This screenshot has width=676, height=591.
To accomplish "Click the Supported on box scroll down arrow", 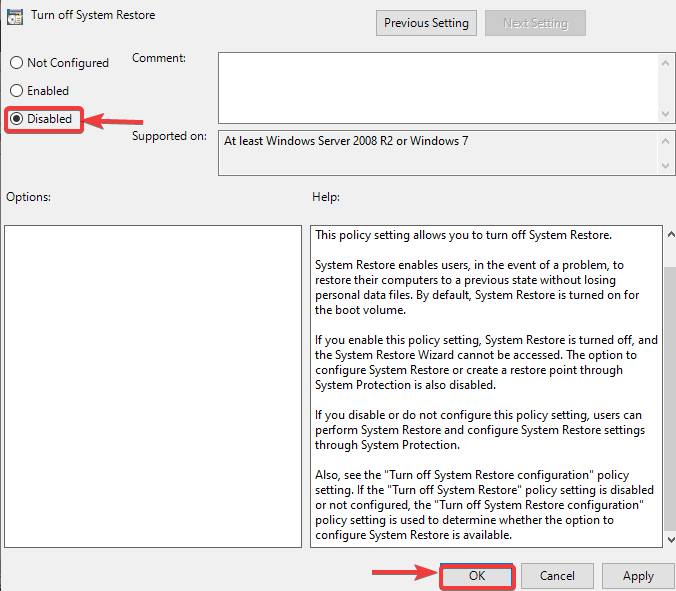I will (x=665, y=166).
